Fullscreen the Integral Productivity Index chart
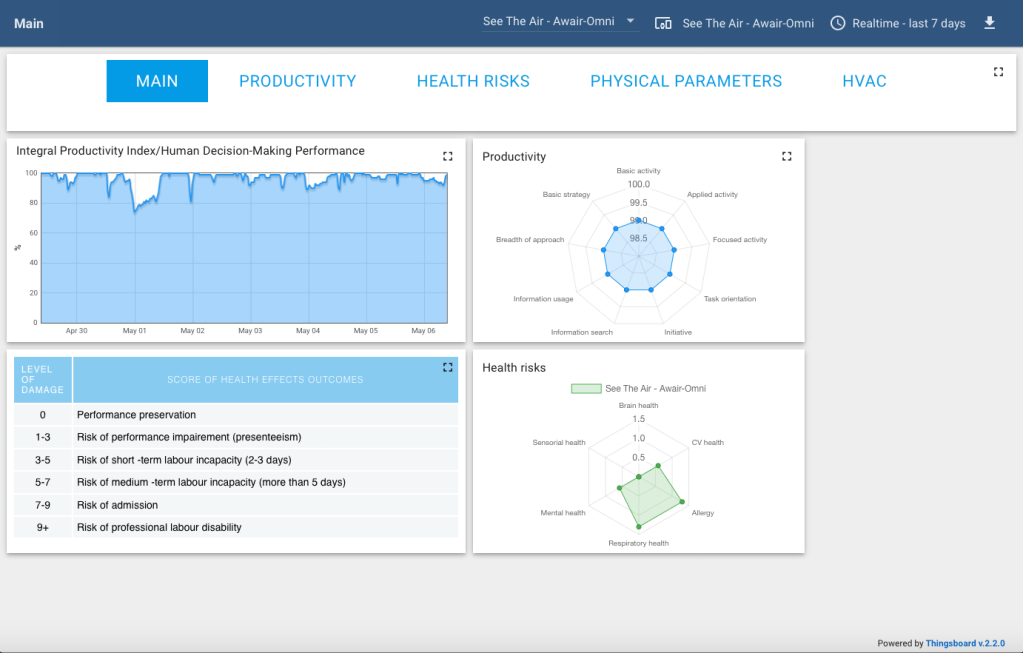Image resolution: width=1023 pixels, height=653 pixels. [x=447, y=156]
